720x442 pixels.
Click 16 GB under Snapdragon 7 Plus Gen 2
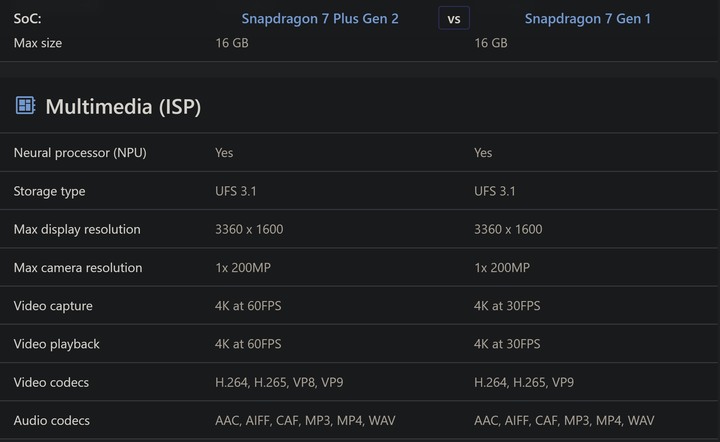pos(232,43)
